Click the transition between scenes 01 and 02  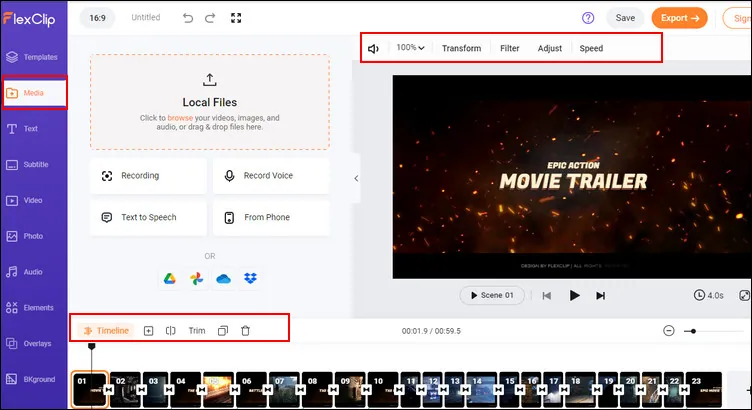tap(109, 389)
